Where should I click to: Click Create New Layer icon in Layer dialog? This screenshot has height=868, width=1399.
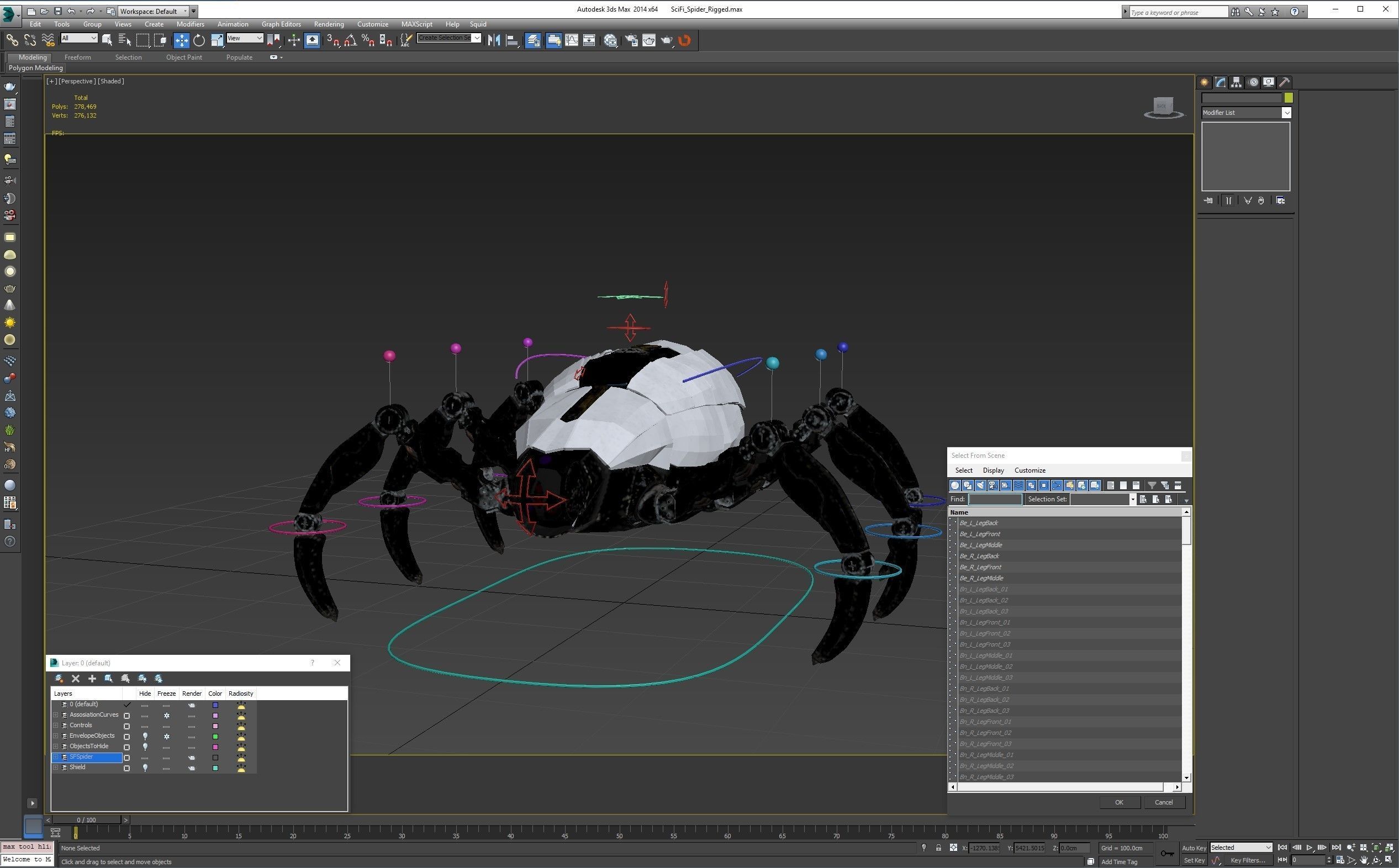pos(59,679)
